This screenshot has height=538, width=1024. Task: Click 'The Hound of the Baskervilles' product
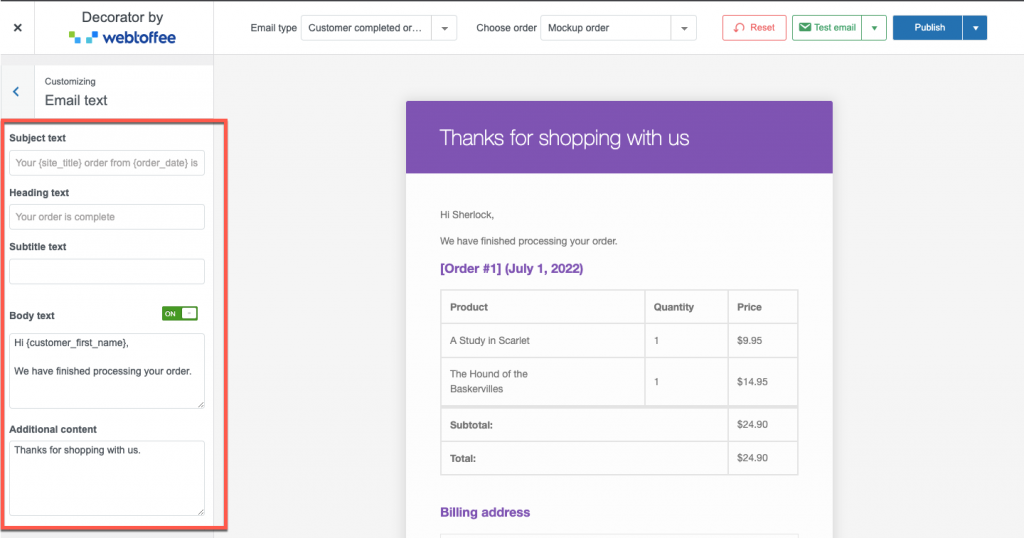pos(488,381)
